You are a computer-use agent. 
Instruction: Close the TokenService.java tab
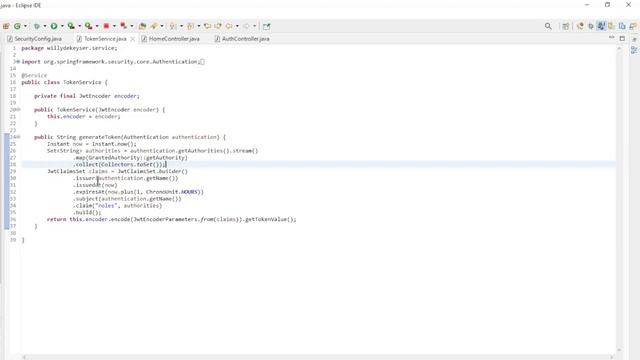133,39
